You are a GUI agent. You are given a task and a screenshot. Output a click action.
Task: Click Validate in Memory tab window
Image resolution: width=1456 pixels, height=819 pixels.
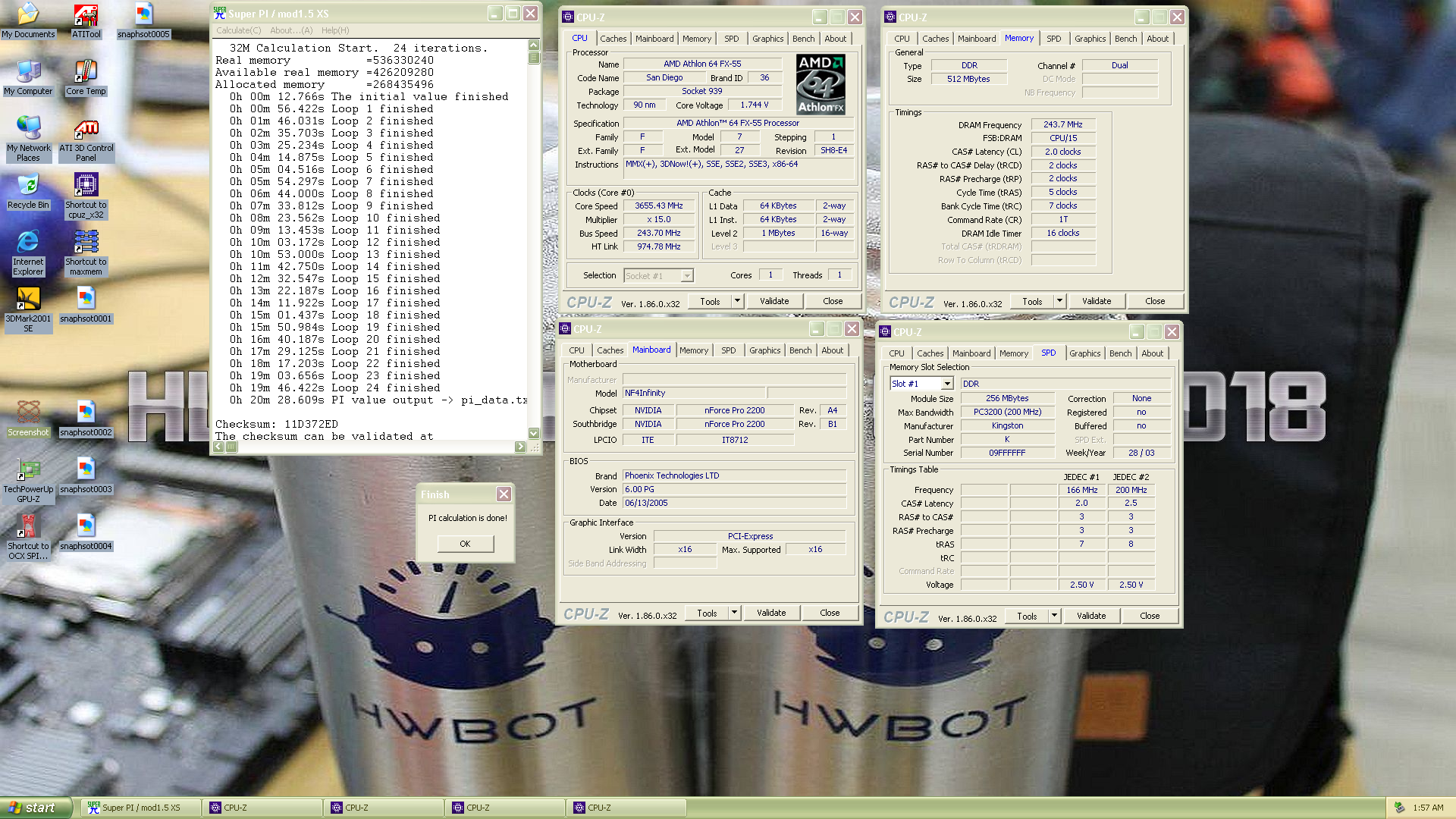1097,301
